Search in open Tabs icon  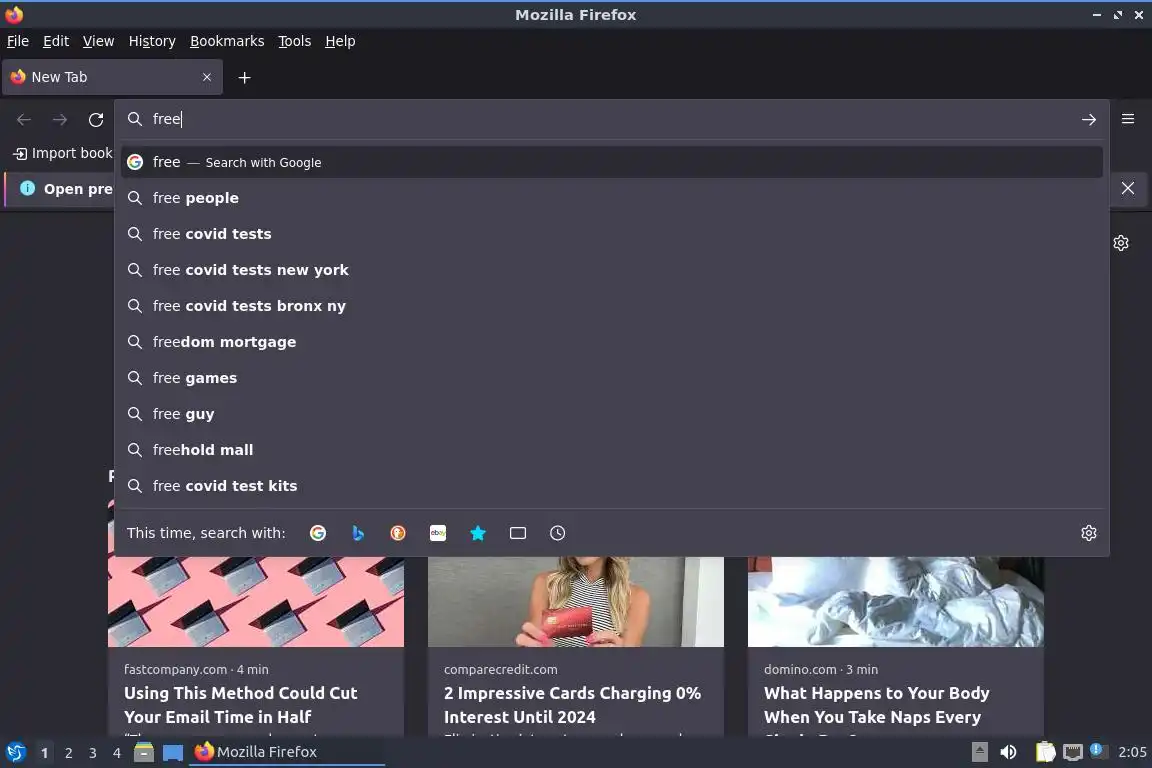[x=518, y=533]
